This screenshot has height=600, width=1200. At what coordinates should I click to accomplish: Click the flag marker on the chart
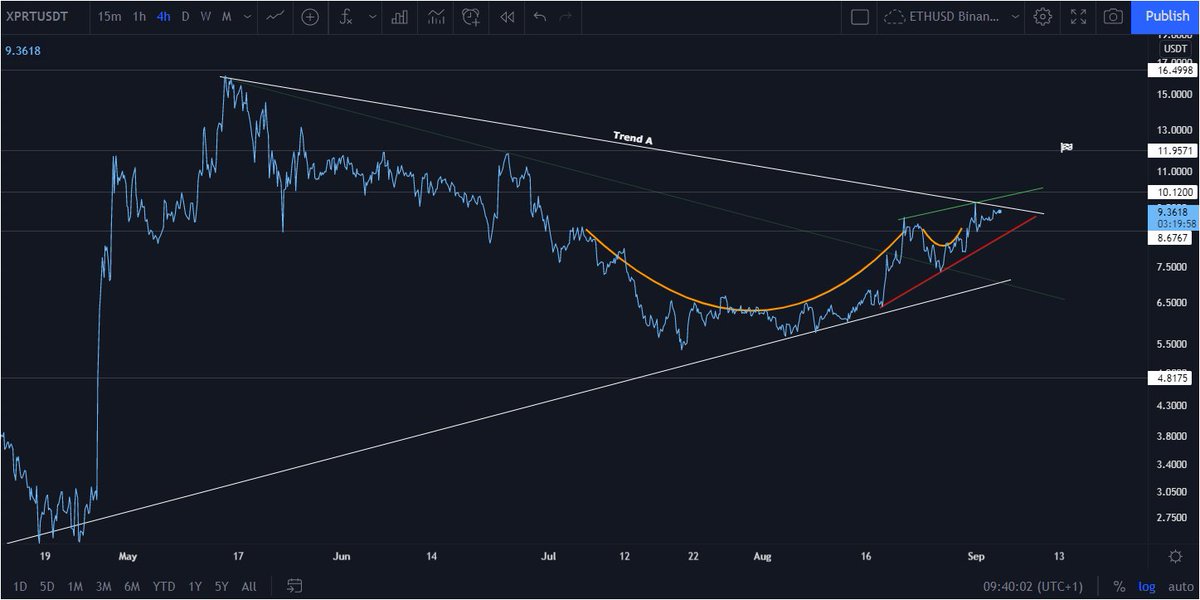click(x=1067, y=147)
